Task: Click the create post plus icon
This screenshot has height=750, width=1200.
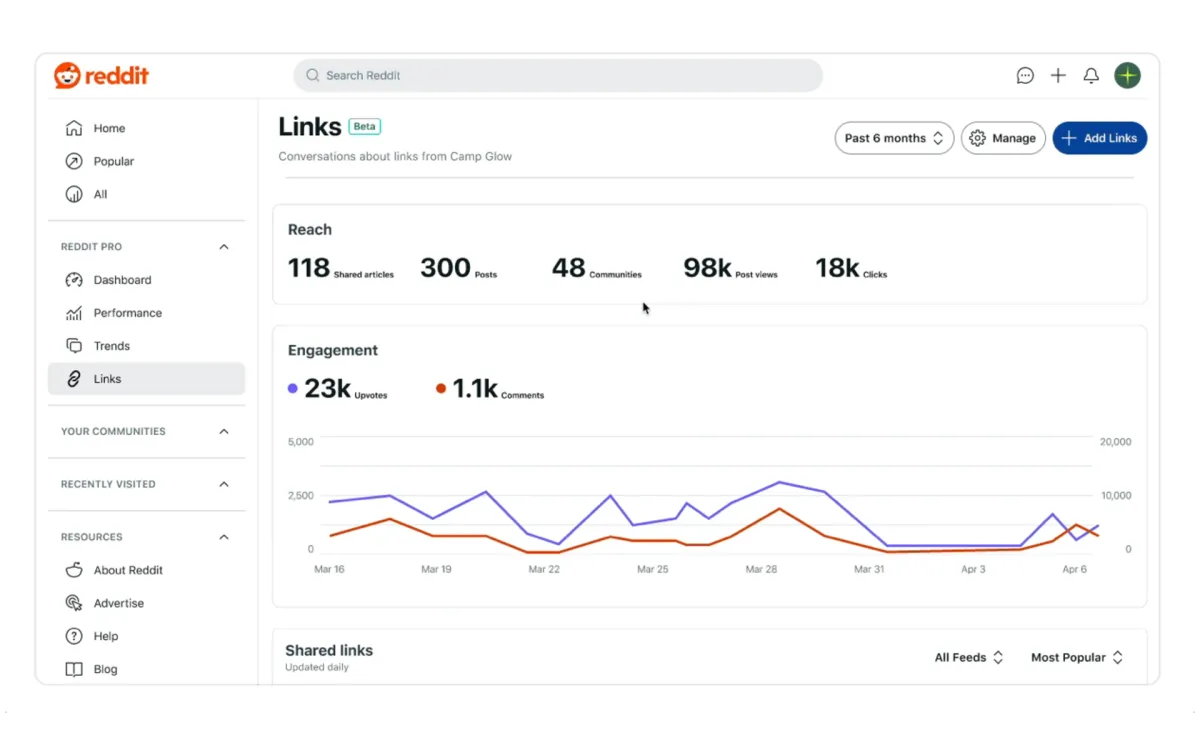Action: 1058,75
